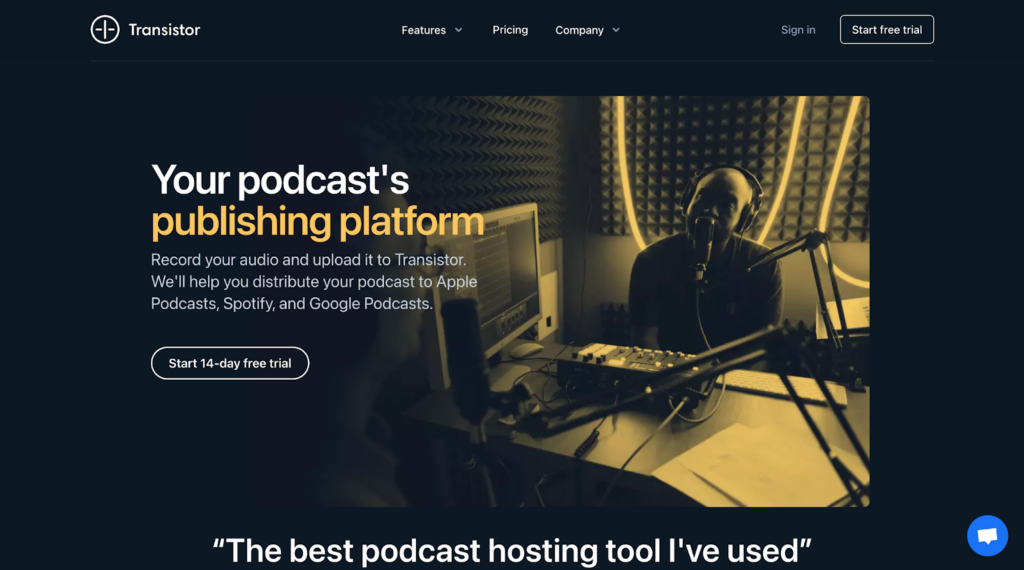
Task: Click the Sign in link
Action: click(798, 30)
